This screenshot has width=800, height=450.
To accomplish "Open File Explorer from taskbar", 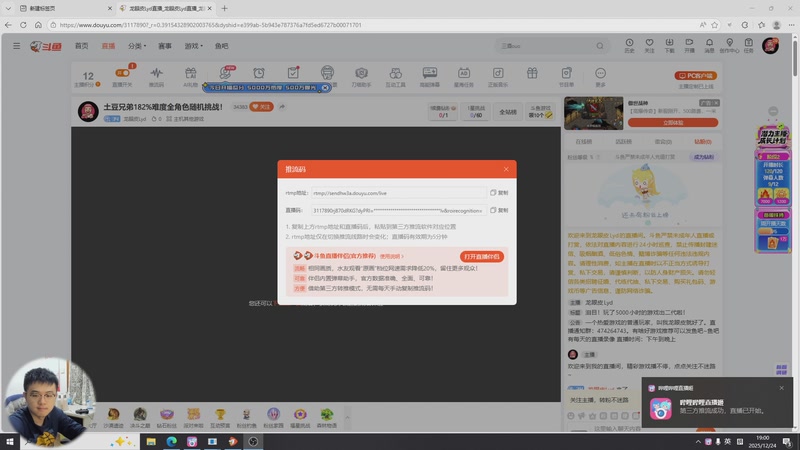I will (151, 441).
